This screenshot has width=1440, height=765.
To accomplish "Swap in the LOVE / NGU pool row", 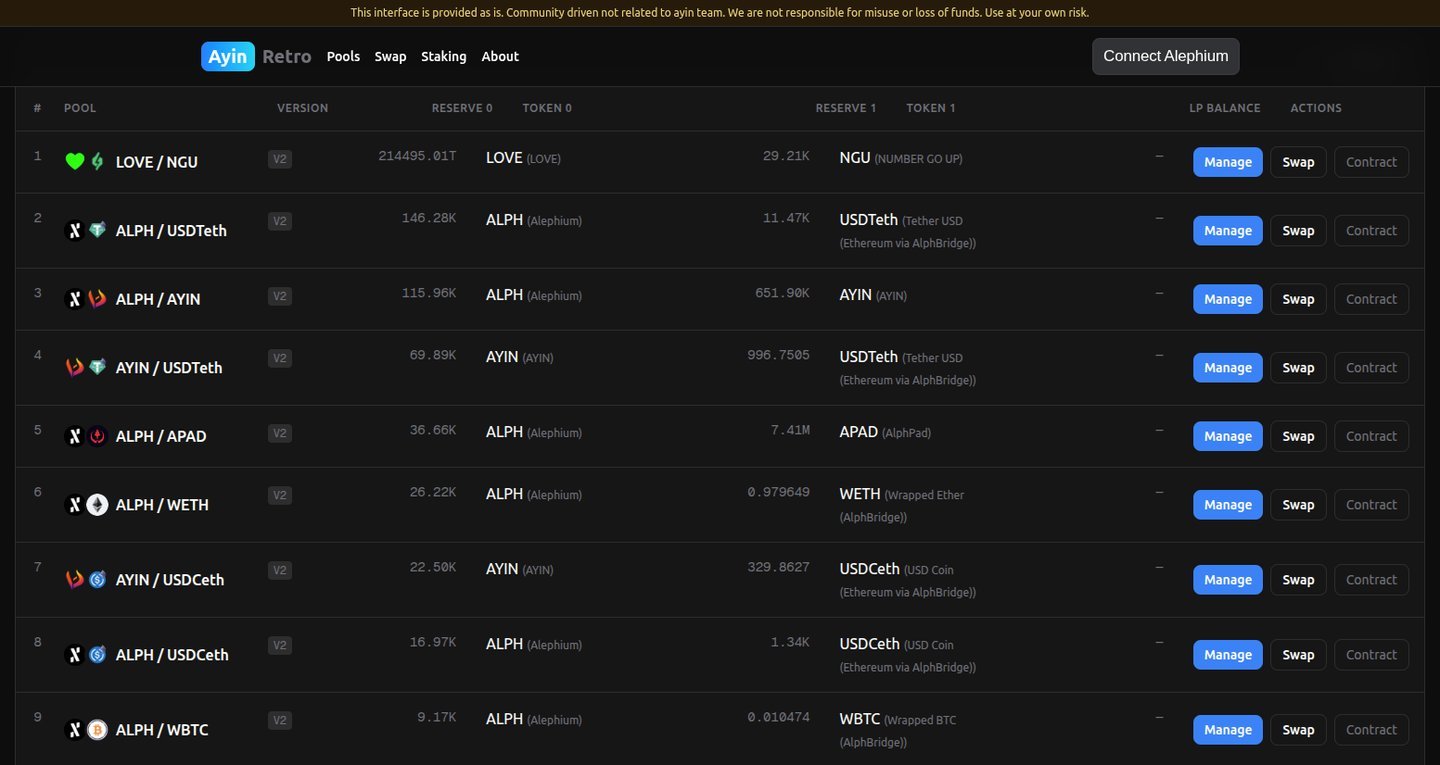I will pyautogui.click(x=1299, y=162).
